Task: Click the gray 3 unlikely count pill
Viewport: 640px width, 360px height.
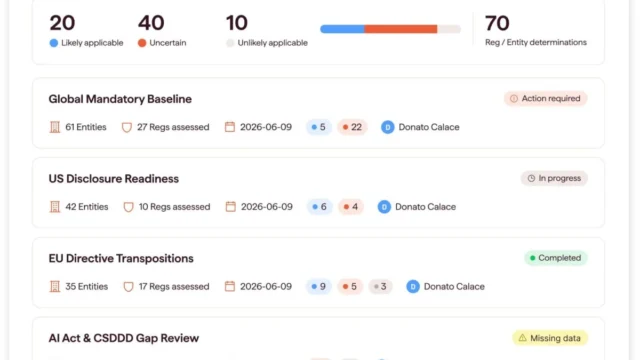Action: coord(380,287)
